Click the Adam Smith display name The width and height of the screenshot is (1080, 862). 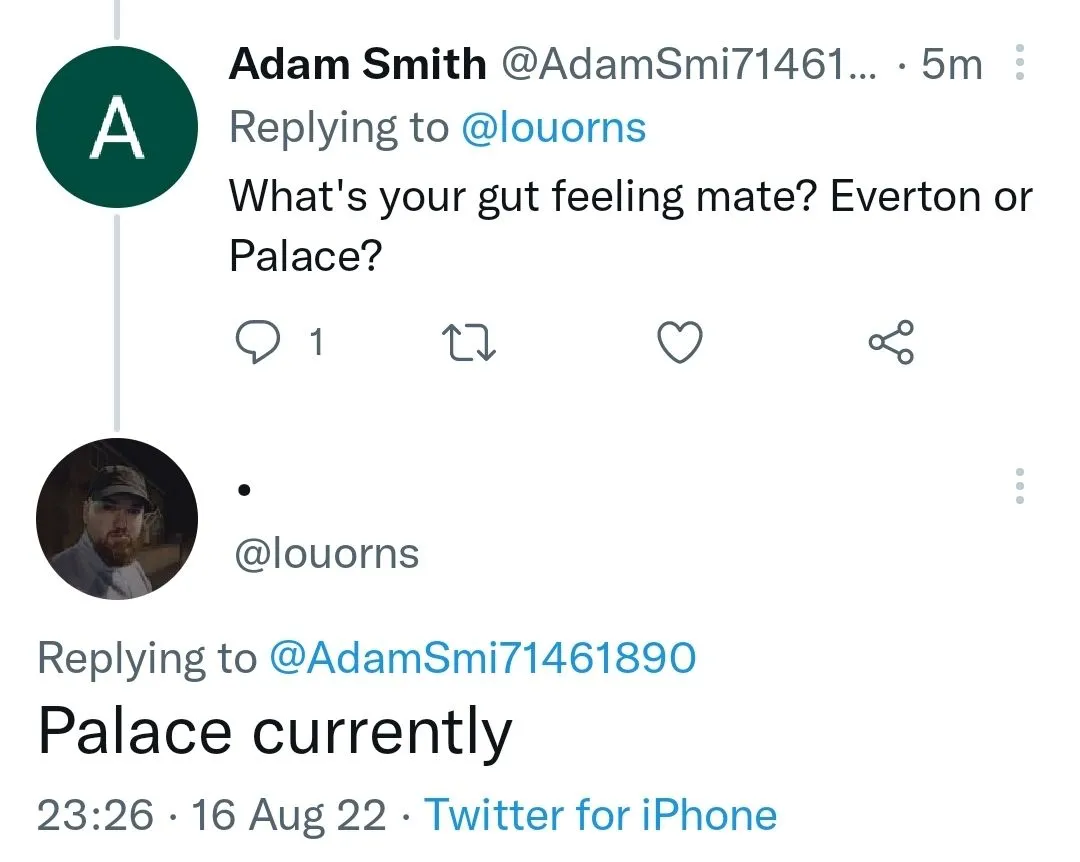(x=357, y=65)
